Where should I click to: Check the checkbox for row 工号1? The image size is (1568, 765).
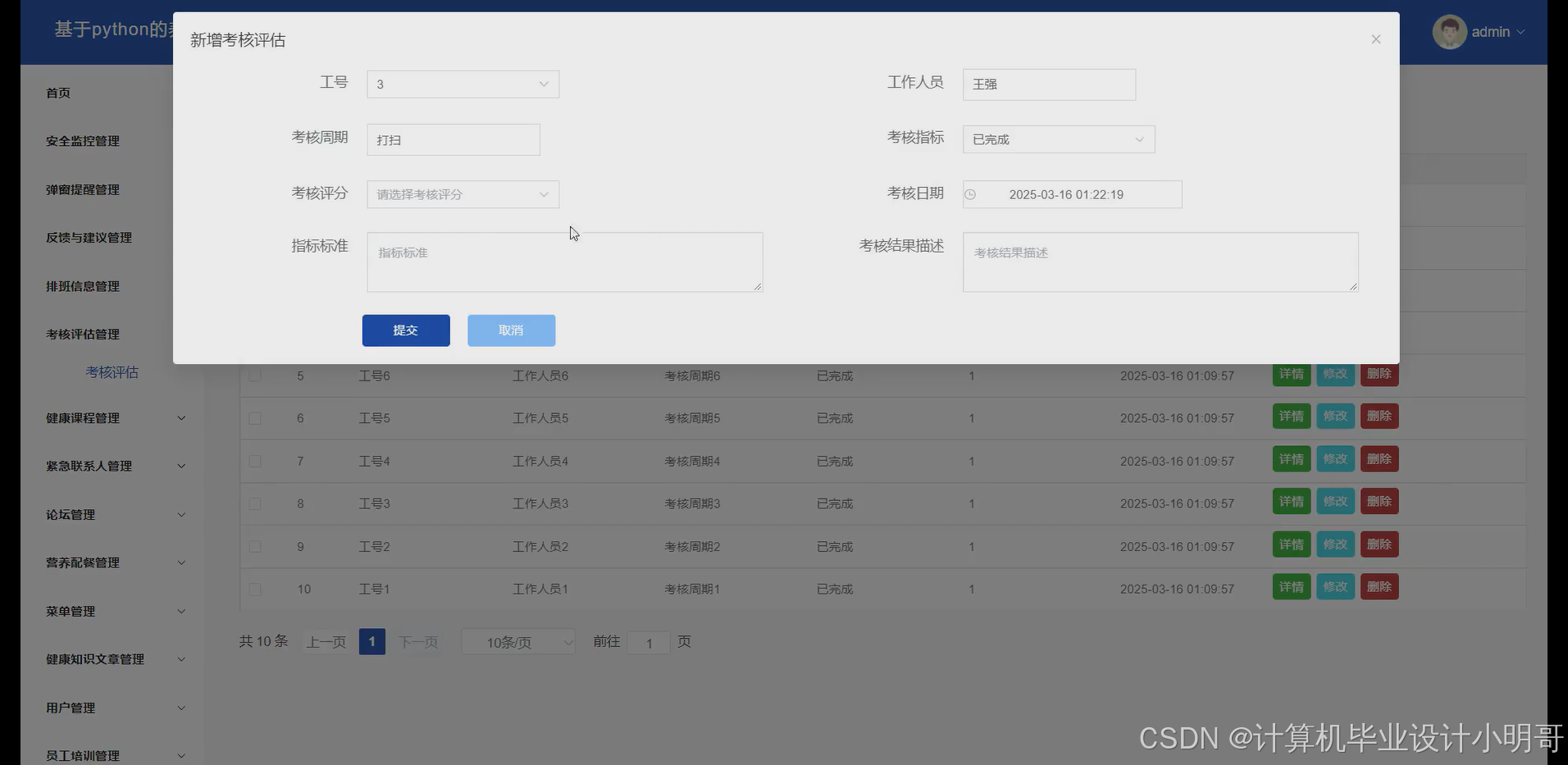[x=255, y=589]
